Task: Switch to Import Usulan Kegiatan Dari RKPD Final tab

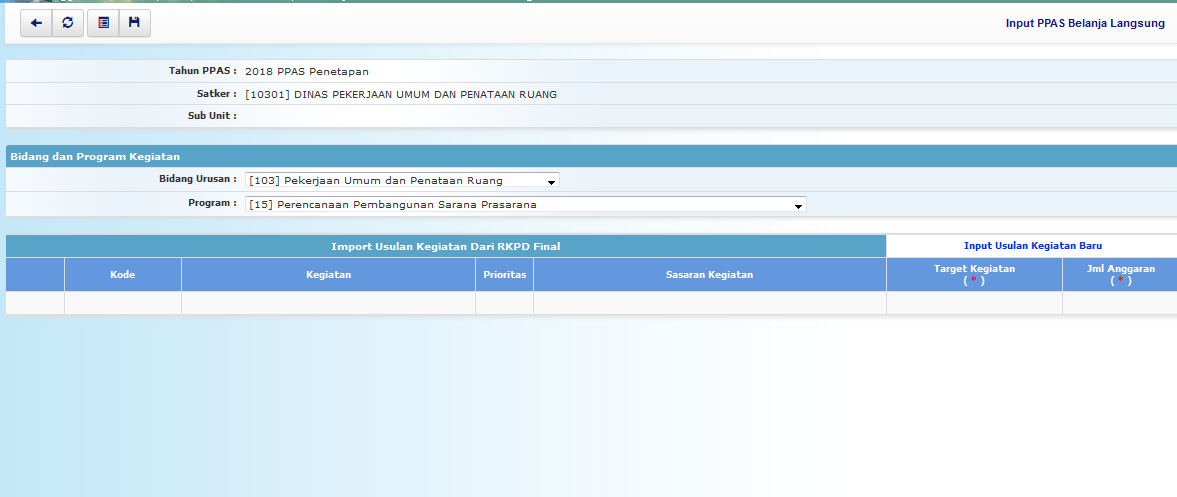Action: click(x=445, y=246)
